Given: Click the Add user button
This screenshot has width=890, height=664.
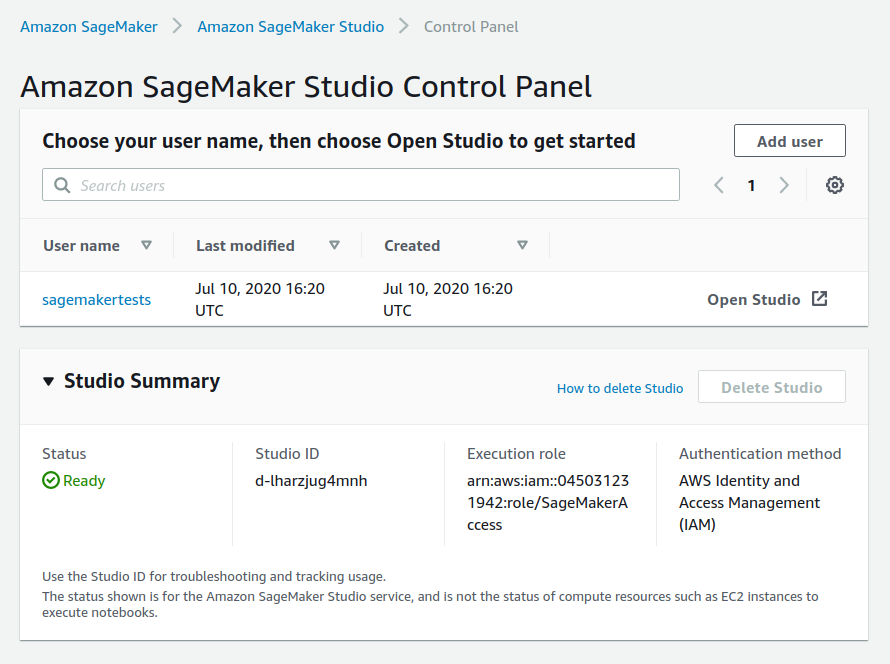Looking at the screenshot, I should [x=790, y=141].
